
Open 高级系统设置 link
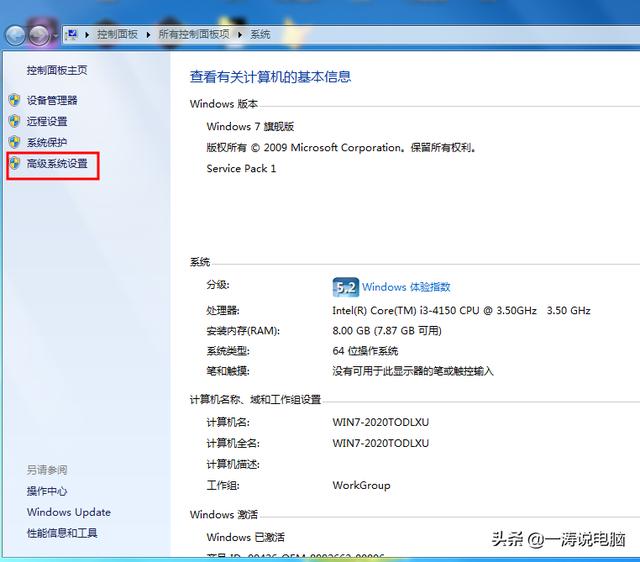point(57,164)
